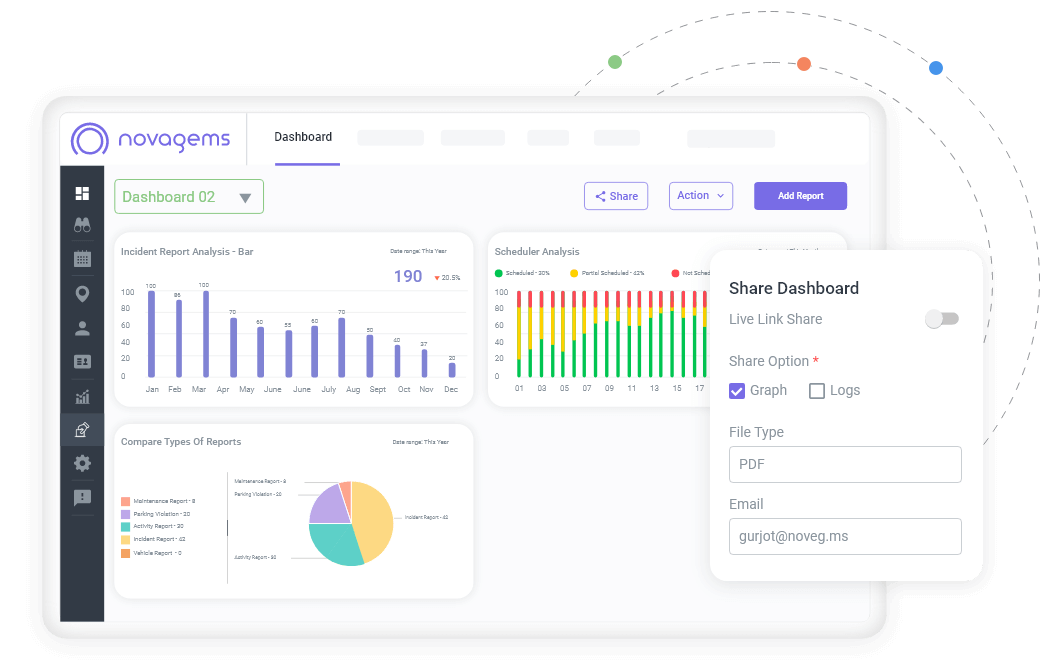Click the Share button
Image resolution: width=1060 pixels, height=670 pixels.
coord(615,195)
